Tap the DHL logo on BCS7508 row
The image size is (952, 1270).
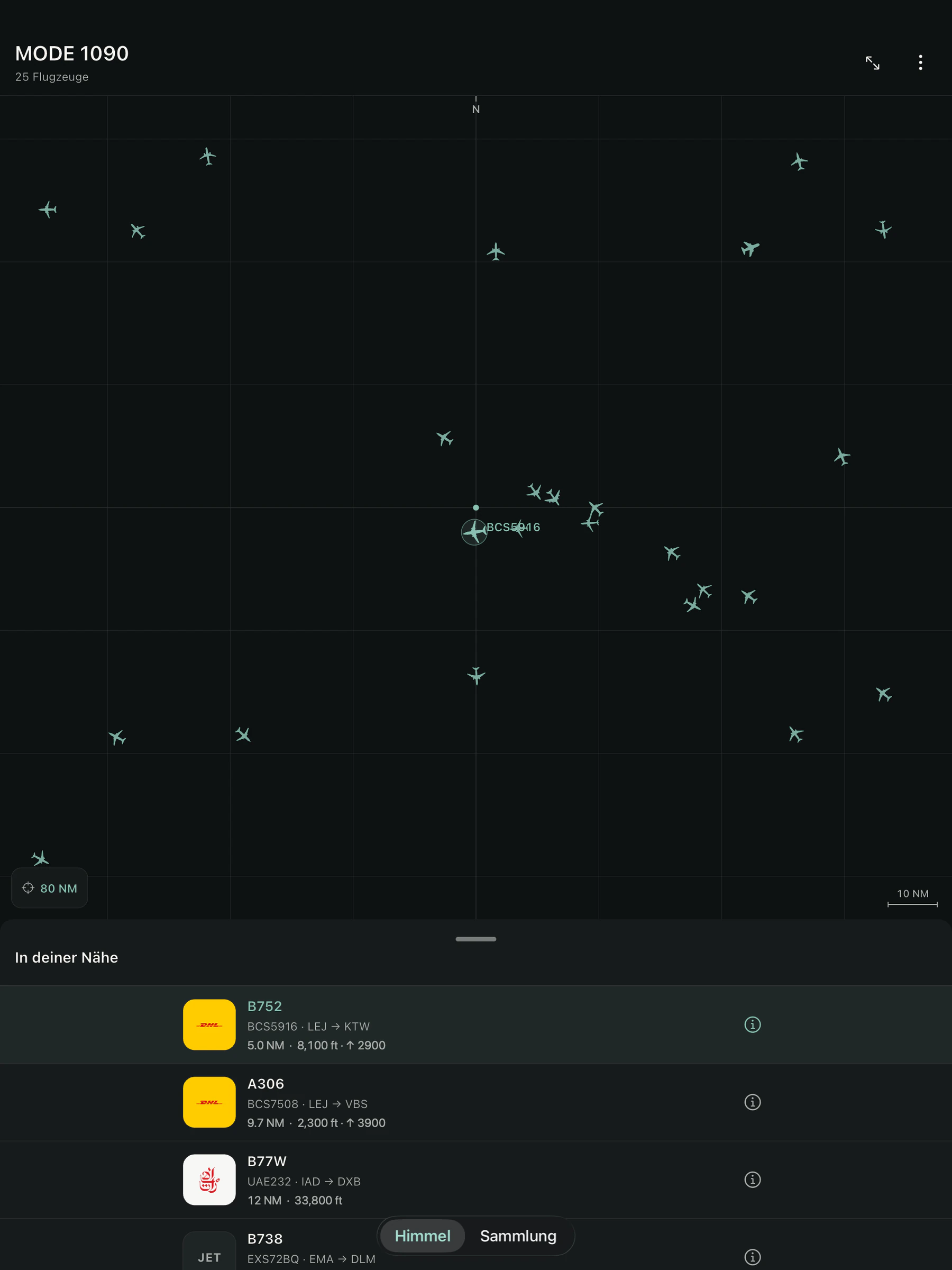click(209, 1102)
